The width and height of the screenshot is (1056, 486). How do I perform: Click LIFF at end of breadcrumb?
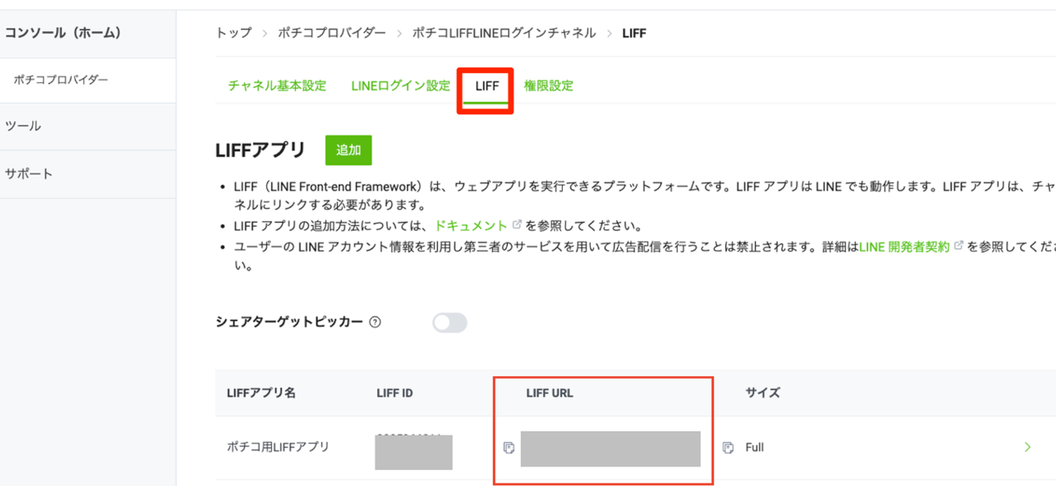click(x=634, y=32)
